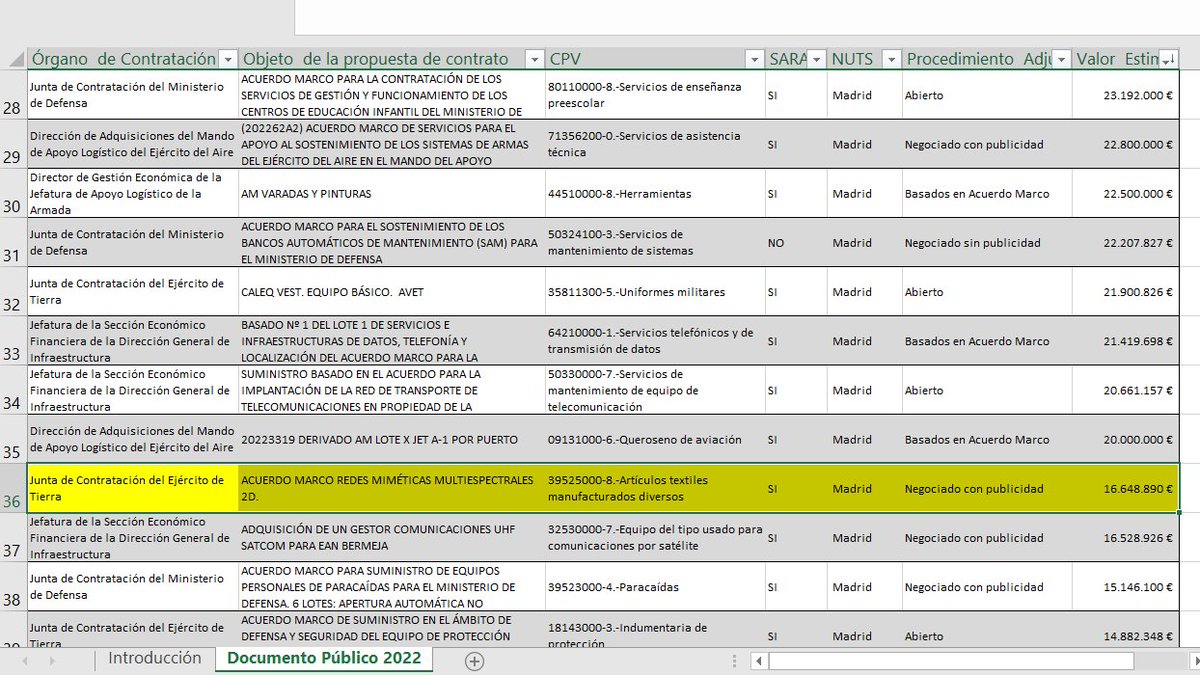The width and height of the screenshot is (1200, 675).
Task: Click 'Abierto' procedure cell in row 32
Action: [x=986, y=291]
